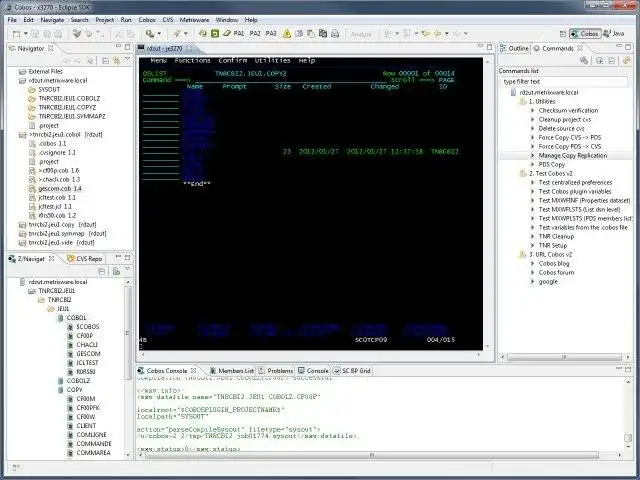Expand Manage Copy Replication command
This screenshot has height=480, width=640.
pyautogui.click(x=532, y=156)
